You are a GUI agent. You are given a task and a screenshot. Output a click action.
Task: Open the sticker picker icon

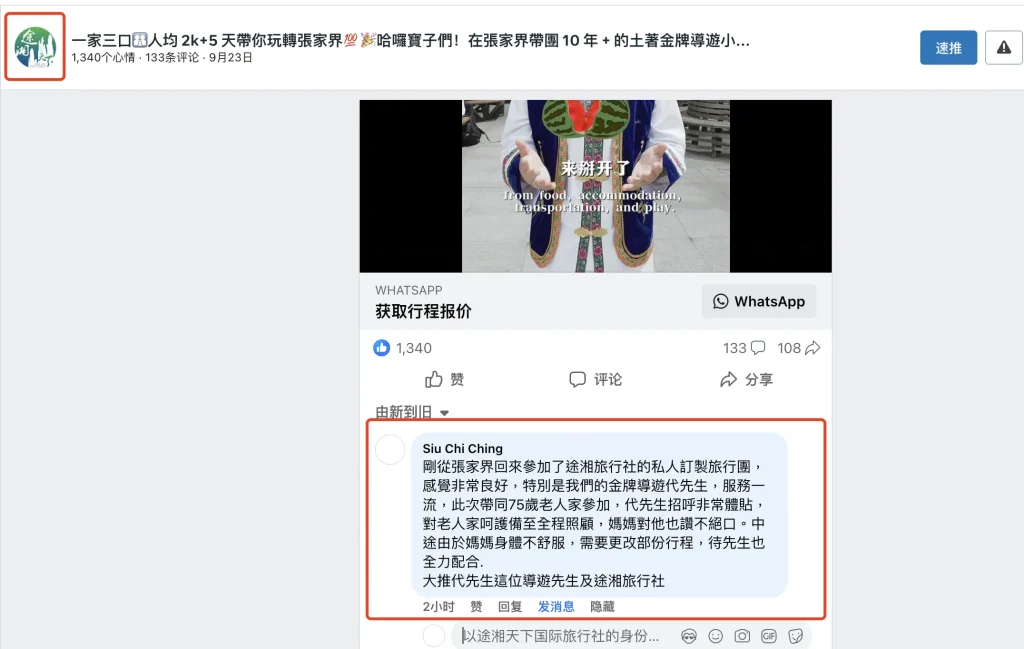(x=795, y=636)
